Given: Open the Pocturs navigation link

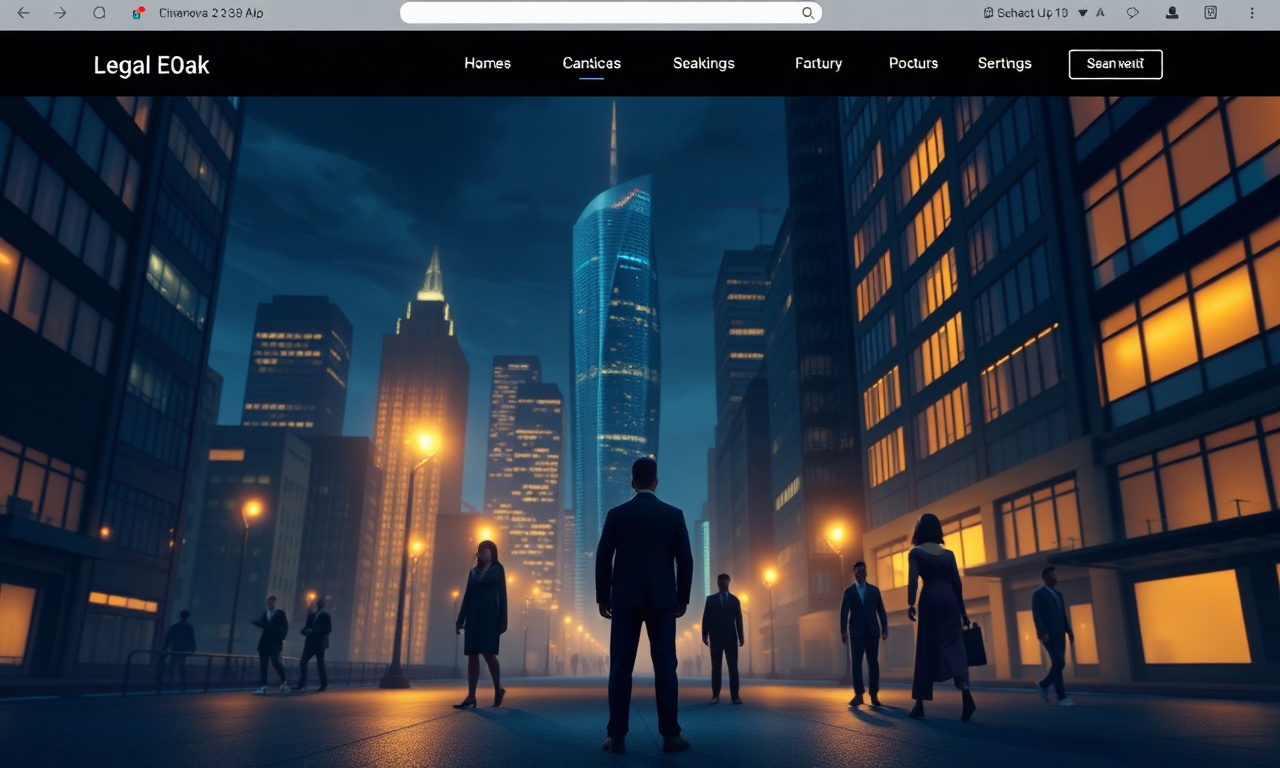Looking at the screenshot, I should 913,63.
